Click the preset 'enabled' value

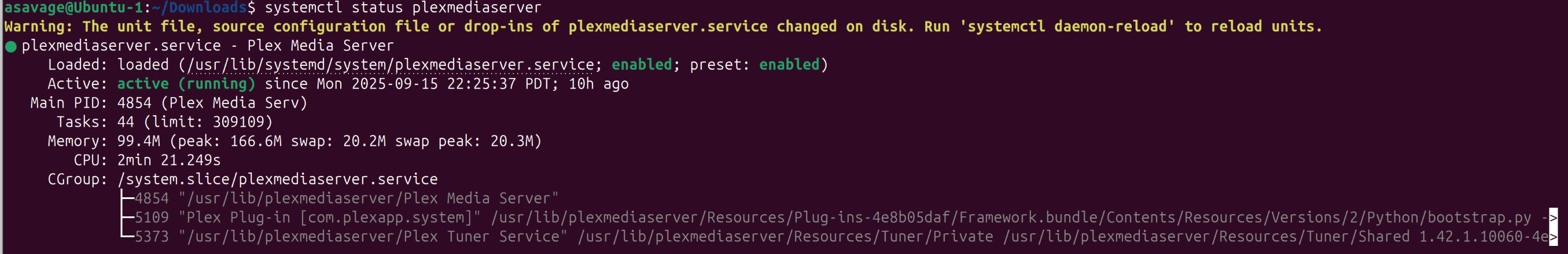[x=789, y=65]
